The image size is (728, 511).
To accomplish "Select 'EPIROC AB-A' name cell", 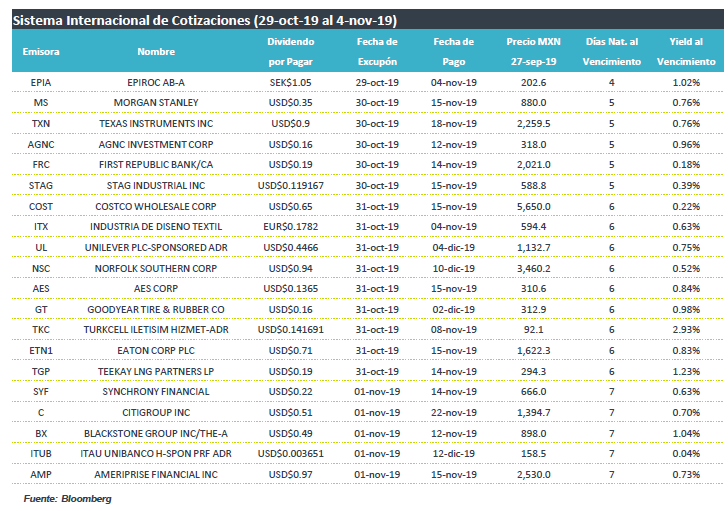I will pos(156,83).
